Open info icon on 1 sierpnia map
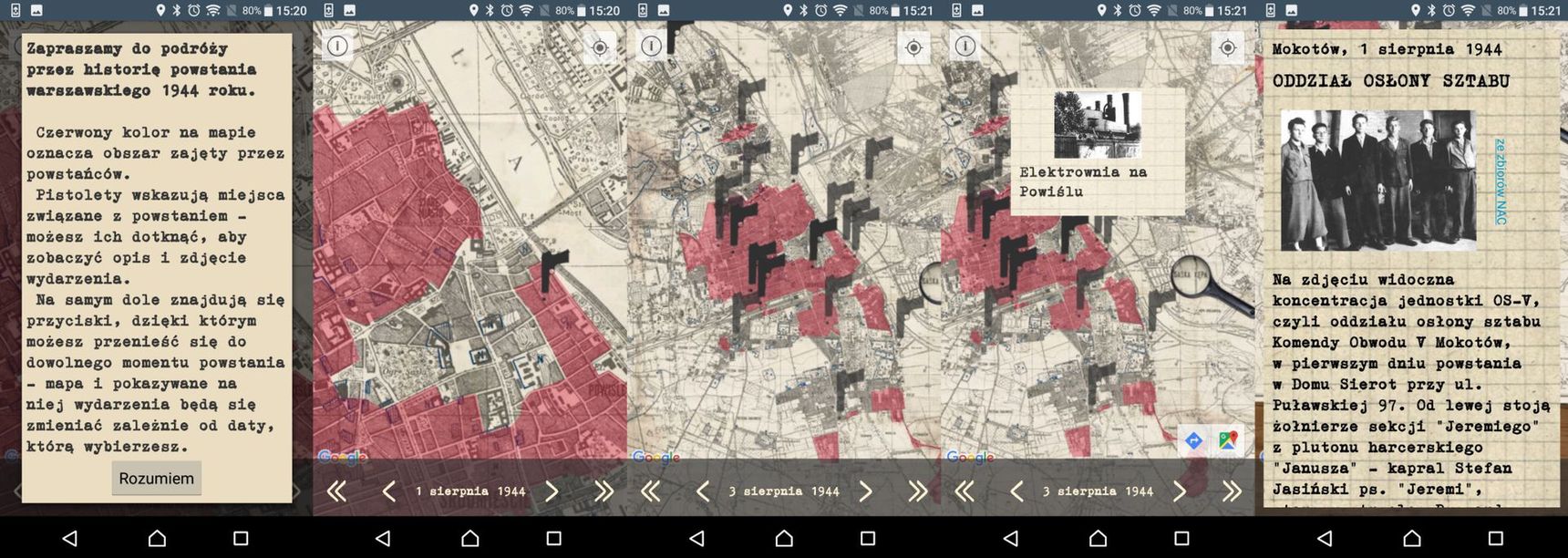1568x558 pixels. 337,46
